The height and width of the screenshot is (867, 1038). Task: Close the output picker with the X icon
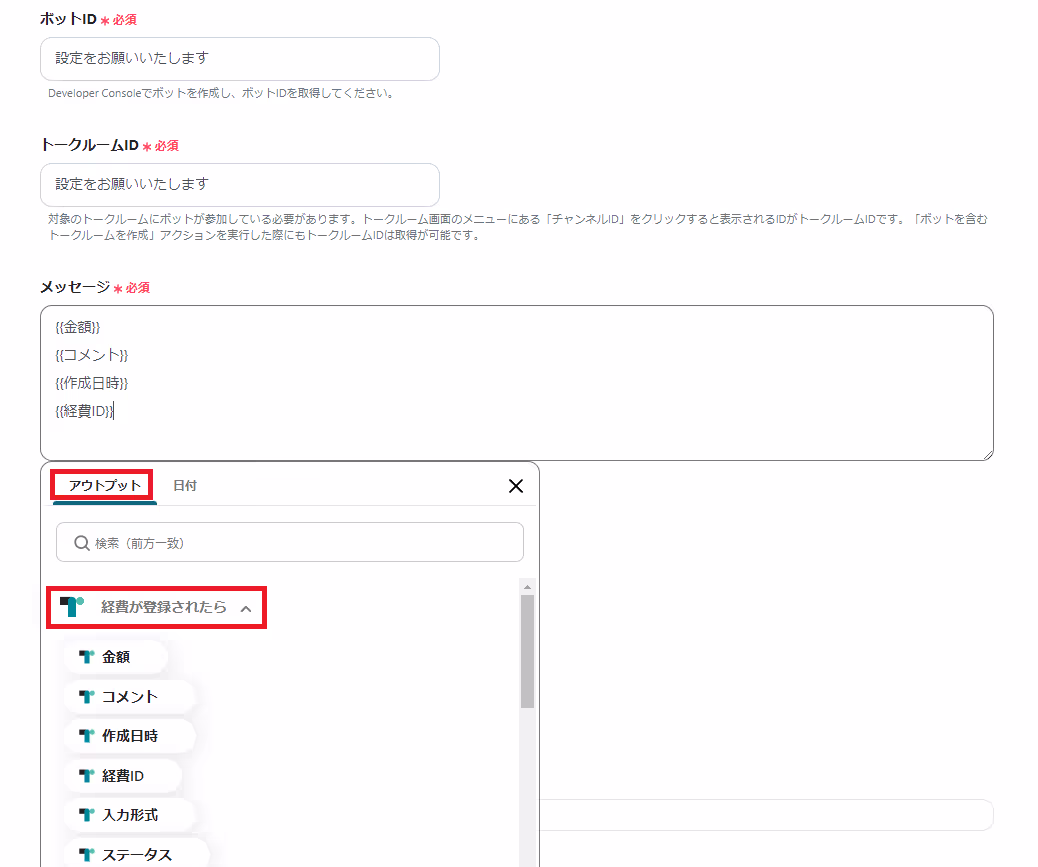516,486
